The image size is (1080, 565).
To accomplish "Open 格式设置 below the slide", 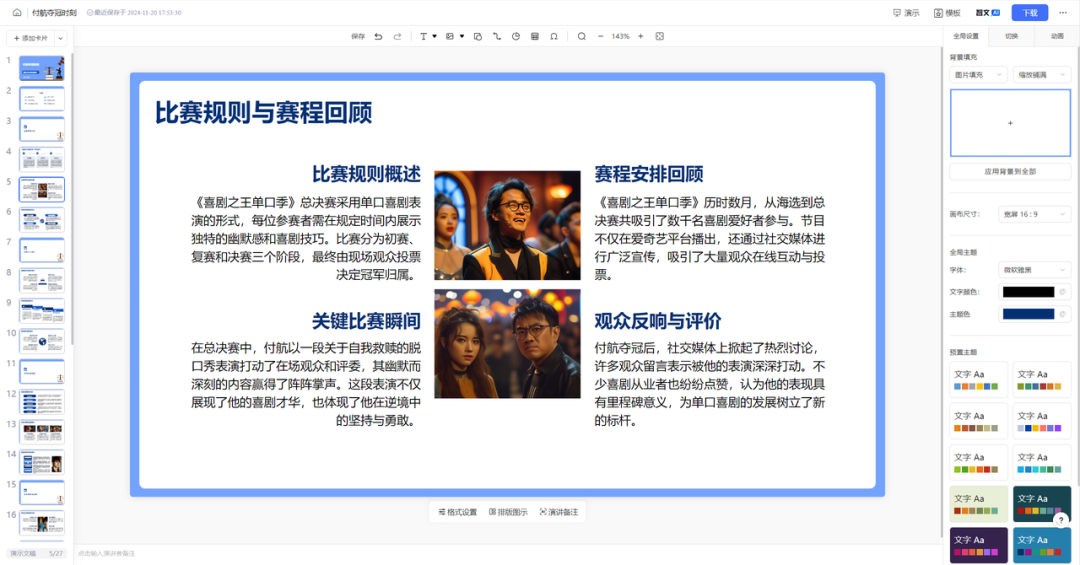I will click(457, 512).
